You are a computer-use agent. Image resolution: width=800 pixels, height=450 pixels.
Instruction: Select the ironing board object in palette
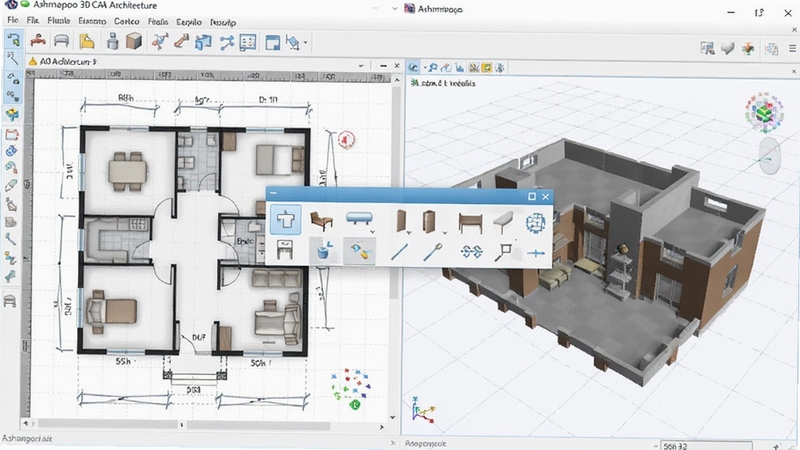coord(503,222)
